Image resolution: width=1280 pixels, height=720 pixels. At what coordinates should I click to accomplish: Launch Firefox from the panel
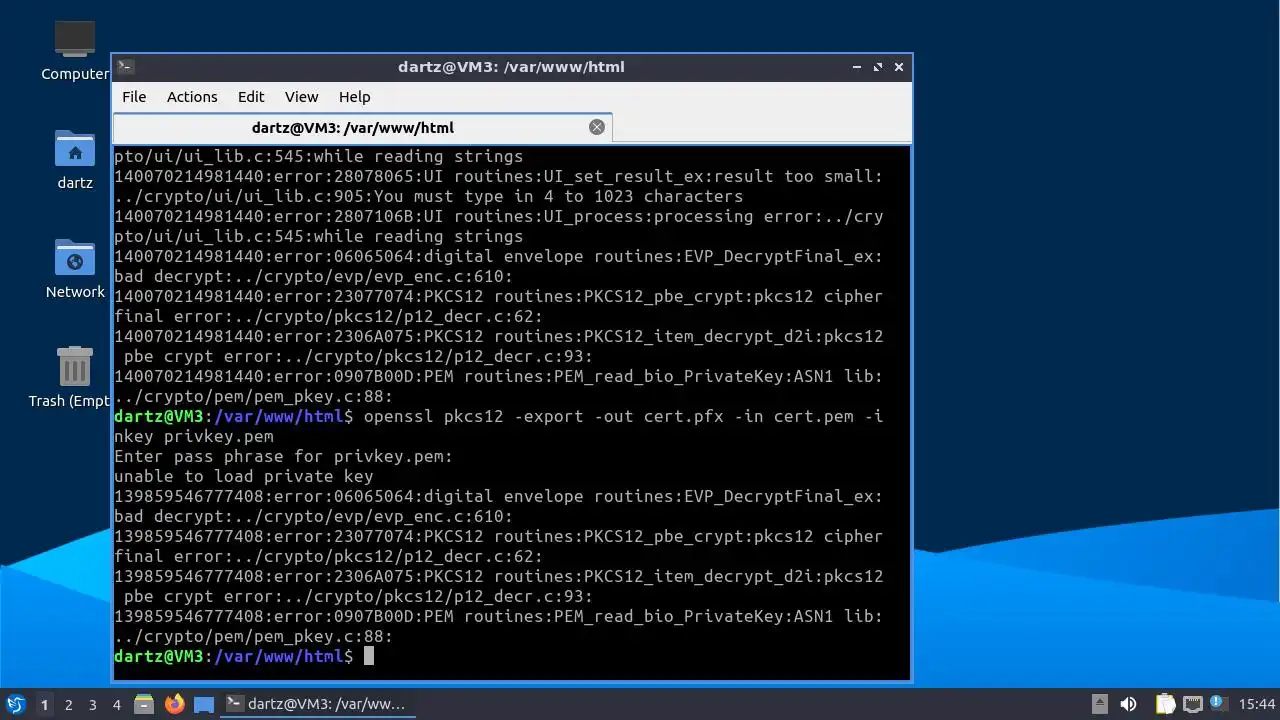(x=175, y=704)
